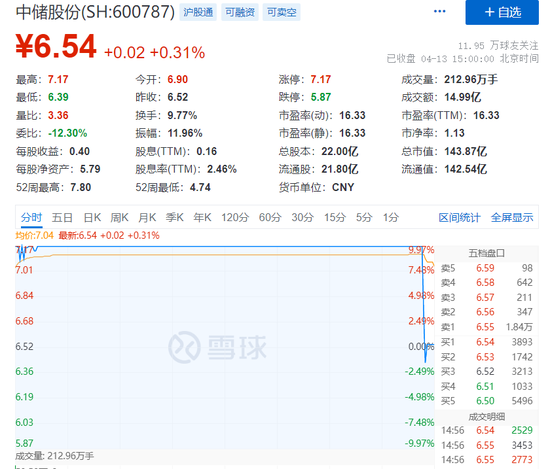Open 区间统计 interval statistics
The image size is (550, 469).
(x=460, y=217)
